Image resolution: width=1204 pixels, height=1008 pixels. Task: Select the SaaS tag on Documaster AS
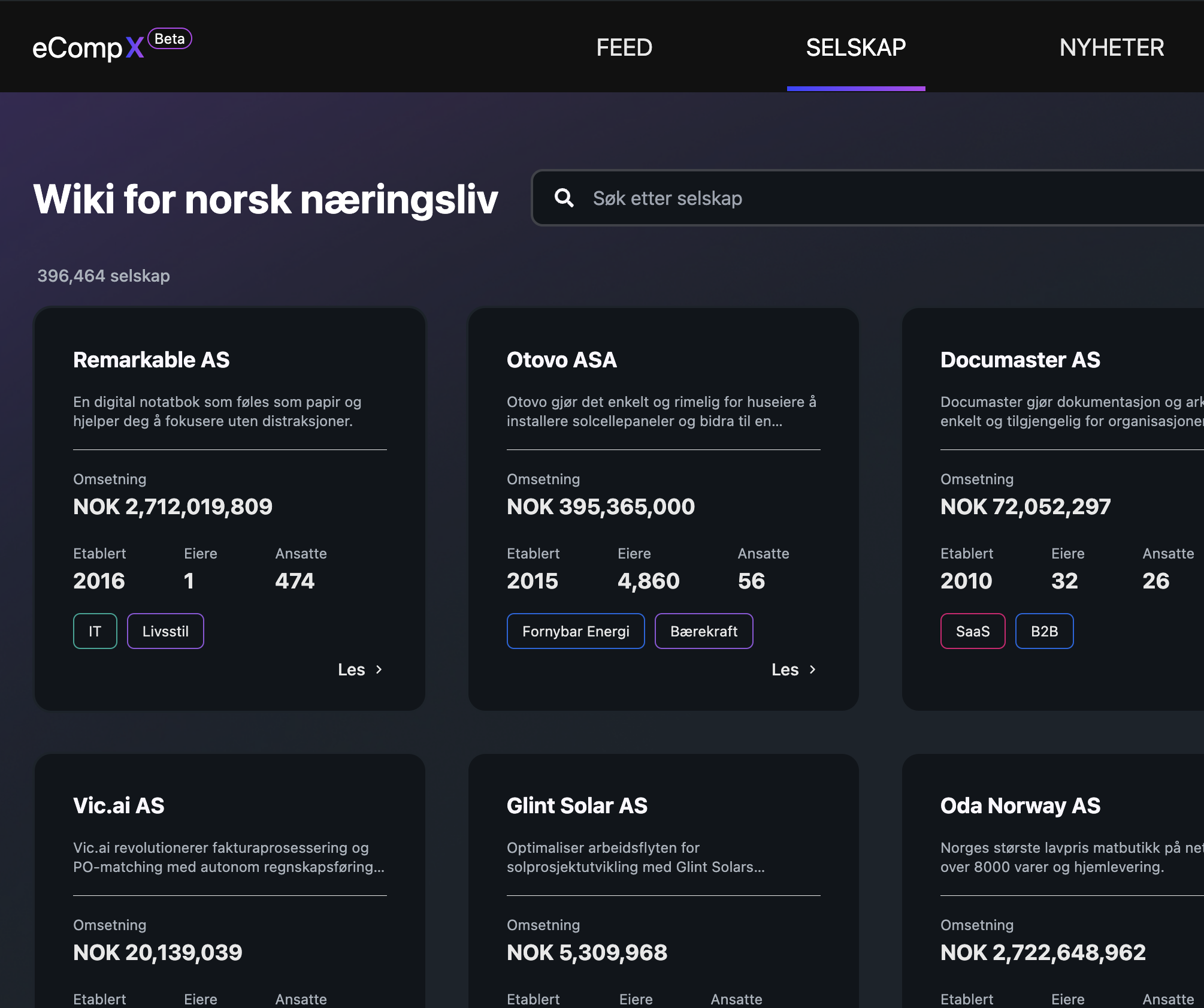[973, 631]
